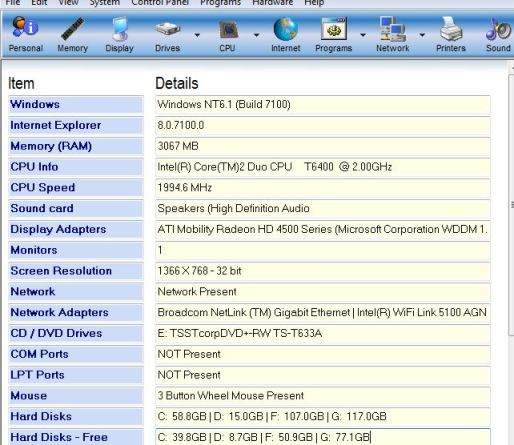Image resolution: width=514 pixels, height=445 pixels.
Task: Click the Network Present field
Action: (323, 292)
